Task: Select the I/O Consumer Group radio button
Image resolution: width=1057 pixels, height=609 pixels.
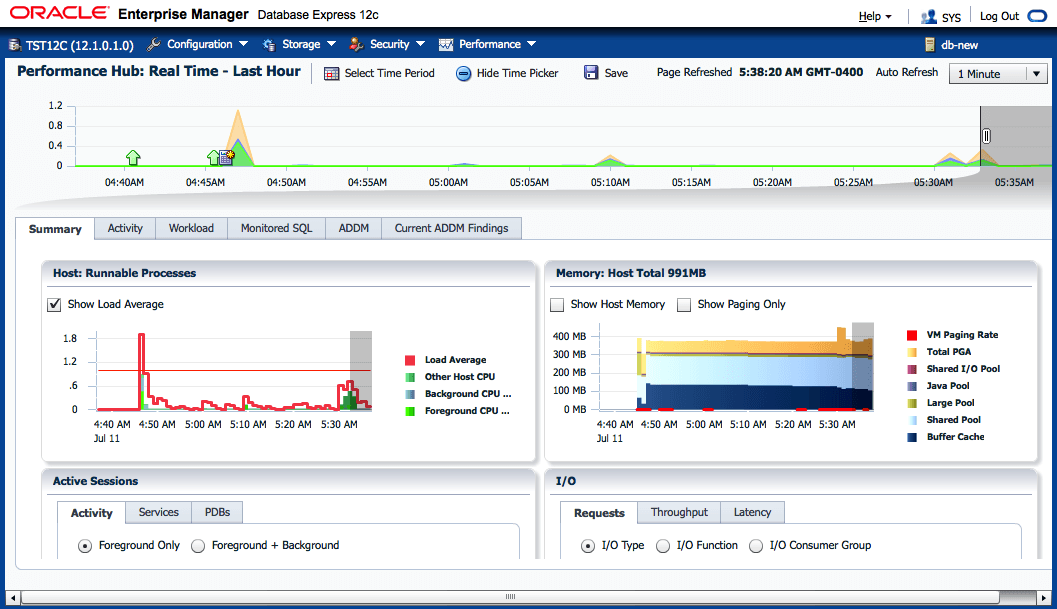Action: [756, 546]
